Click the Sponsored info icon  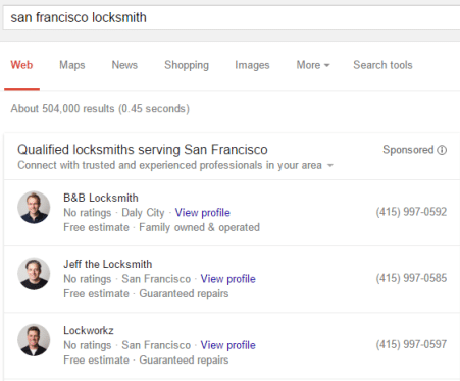pos(442,150)
